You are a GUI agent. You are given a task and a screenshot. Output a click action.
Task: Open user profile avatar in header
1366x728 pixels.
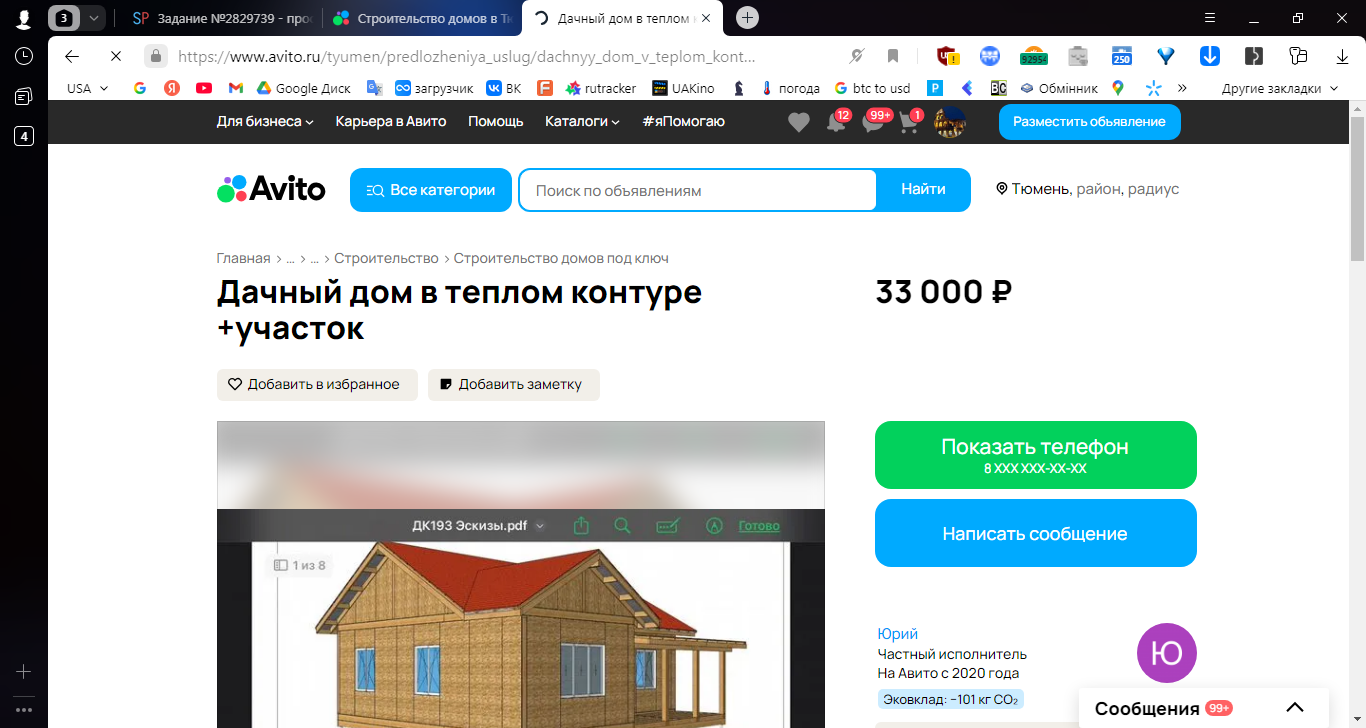coord(949,122)
